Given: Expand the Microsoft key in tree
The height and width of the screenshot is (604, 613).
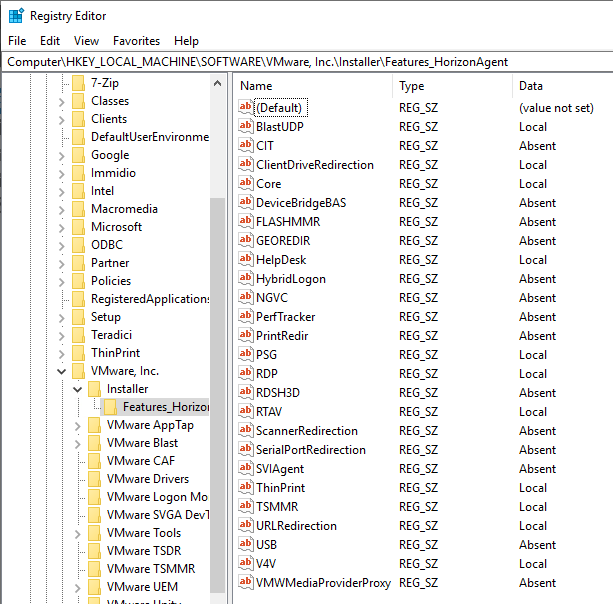Looking at the screenshot, I should pyautogui.click(x=61, y=228).
